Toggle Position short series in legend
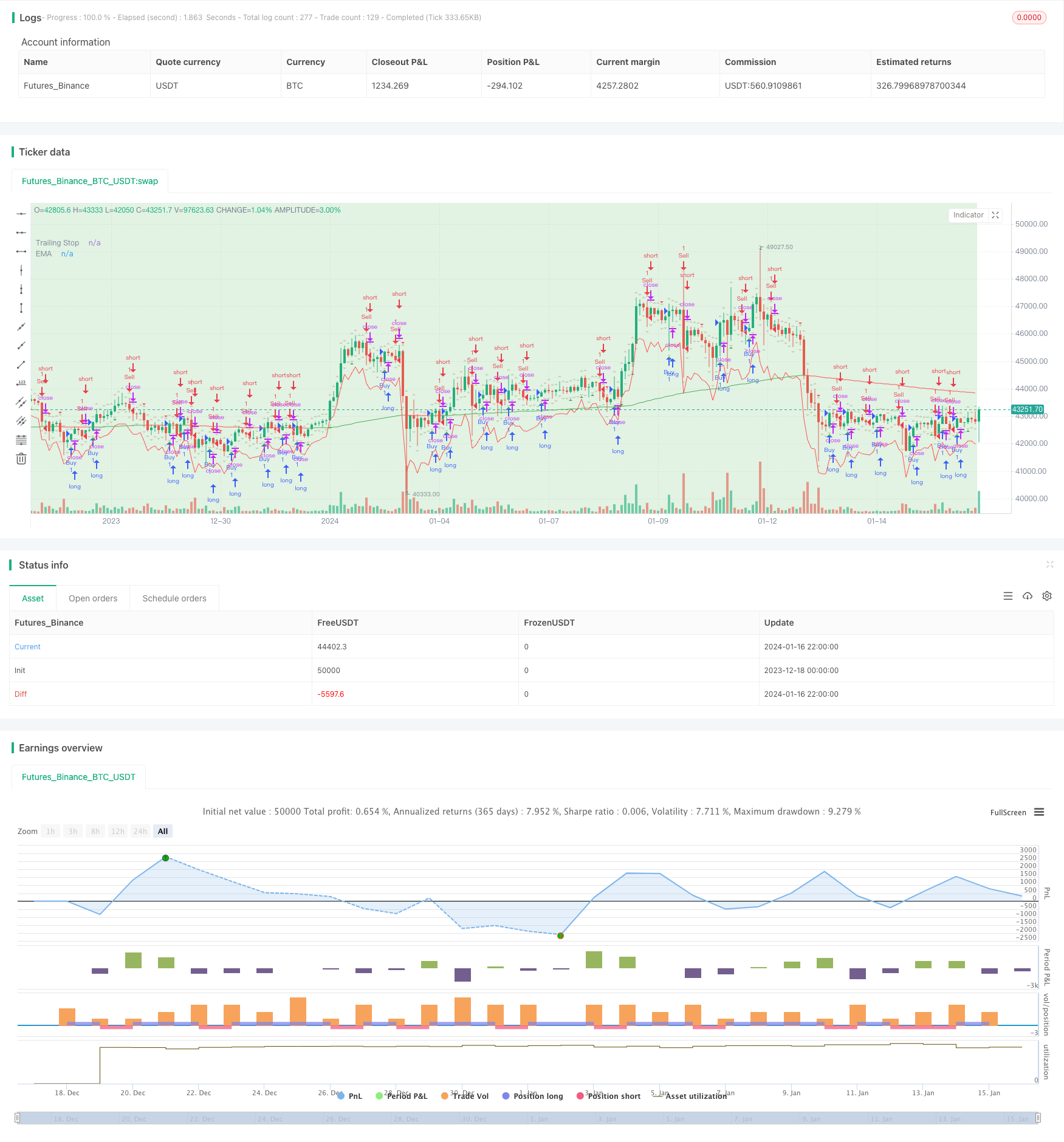Image resolution: width=1064 pixels, height=1142 pixels. 608,1096
